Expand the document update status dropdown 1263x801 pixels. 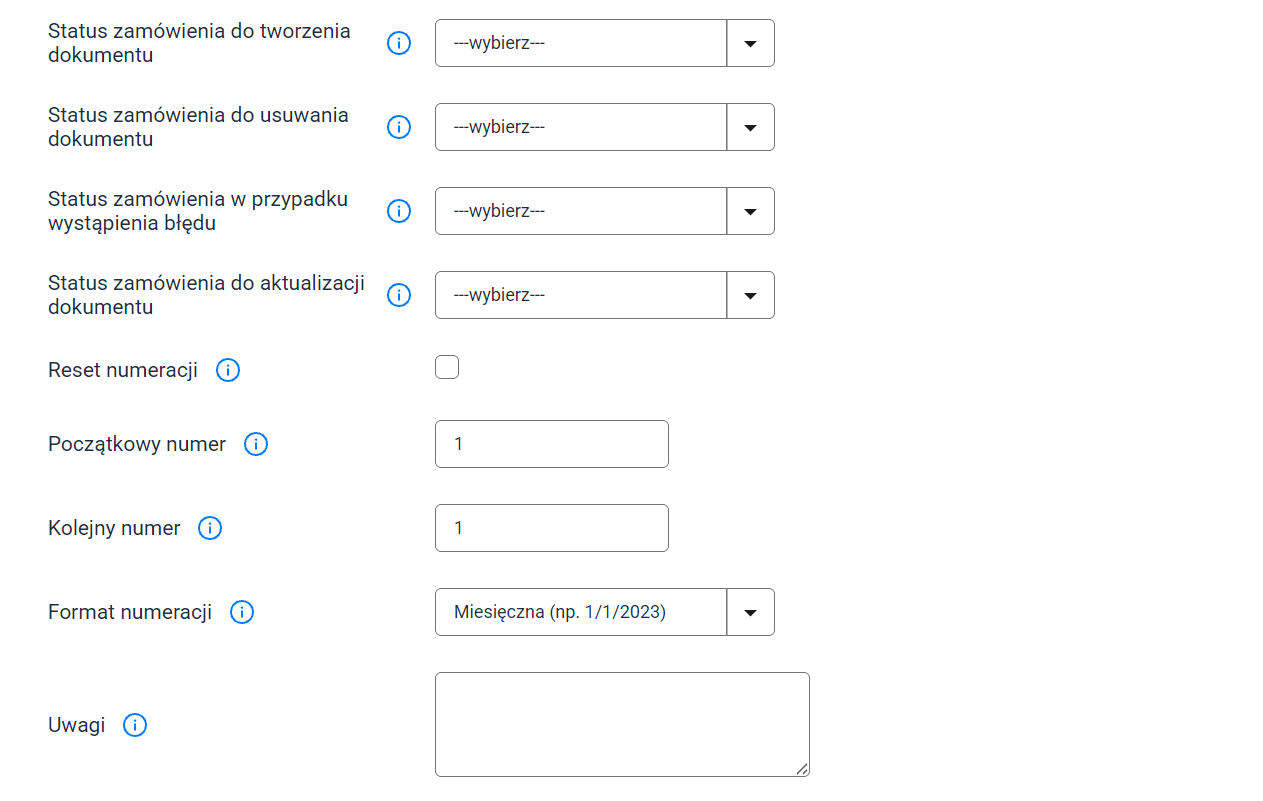[605, 295]
